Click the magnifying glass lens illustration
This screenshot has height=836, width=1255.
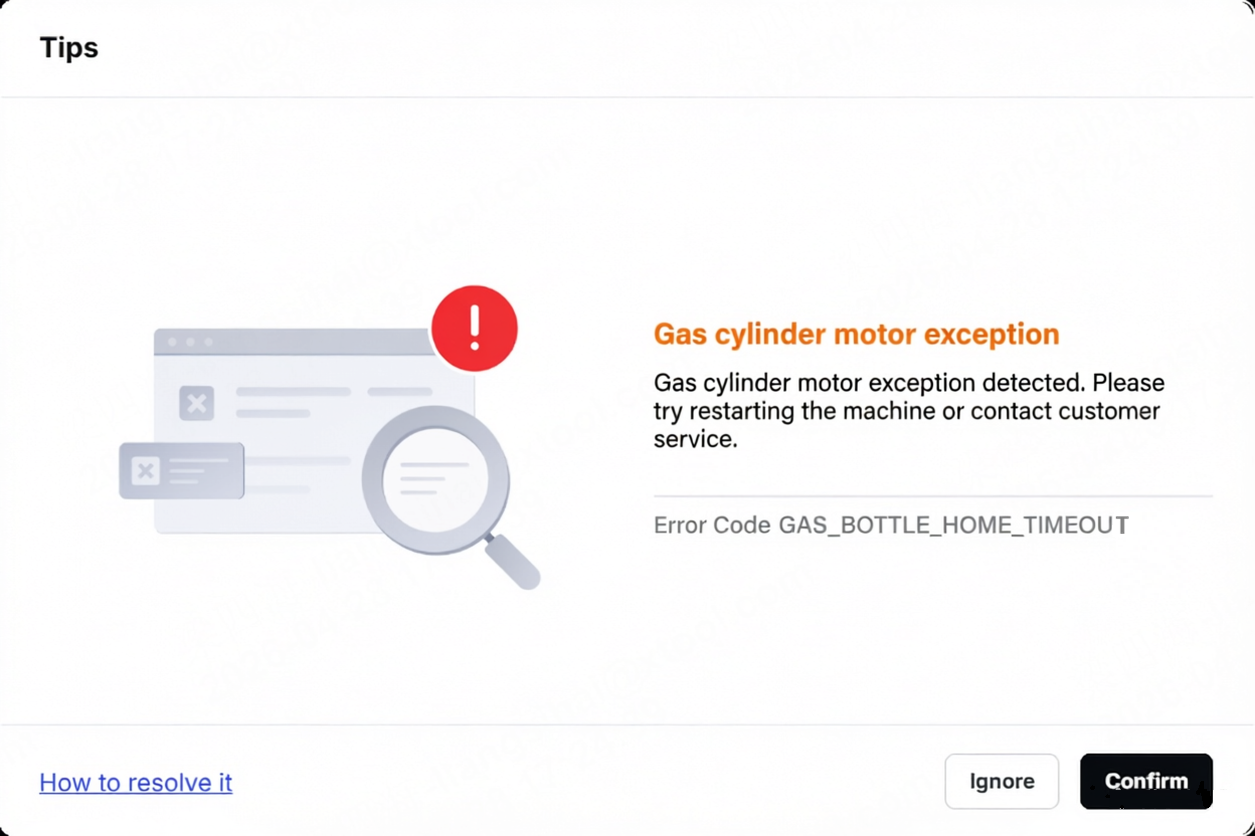436,479
